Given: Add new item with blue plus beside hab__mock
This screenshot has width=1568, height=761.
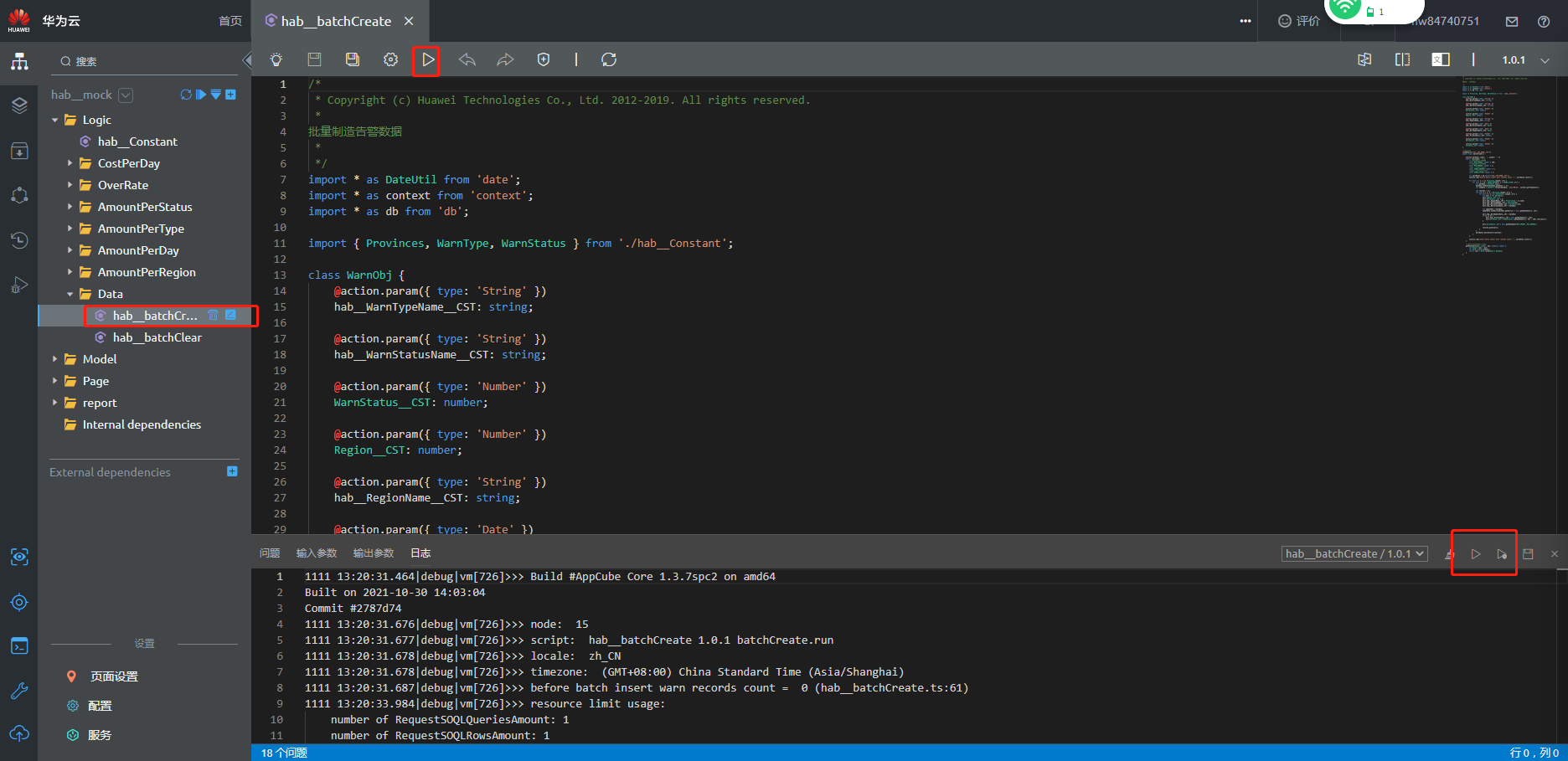Looking at the screenshot, I should point(231,95).
